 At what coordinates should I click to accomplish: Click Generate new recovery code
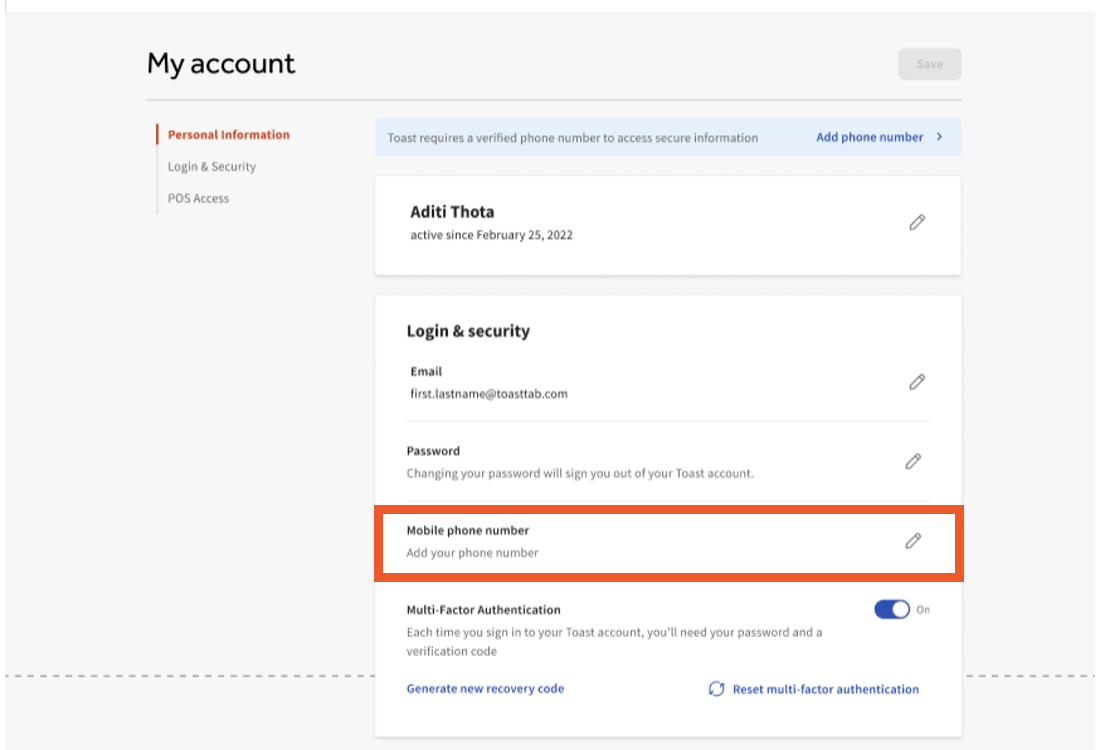point(484,688)
